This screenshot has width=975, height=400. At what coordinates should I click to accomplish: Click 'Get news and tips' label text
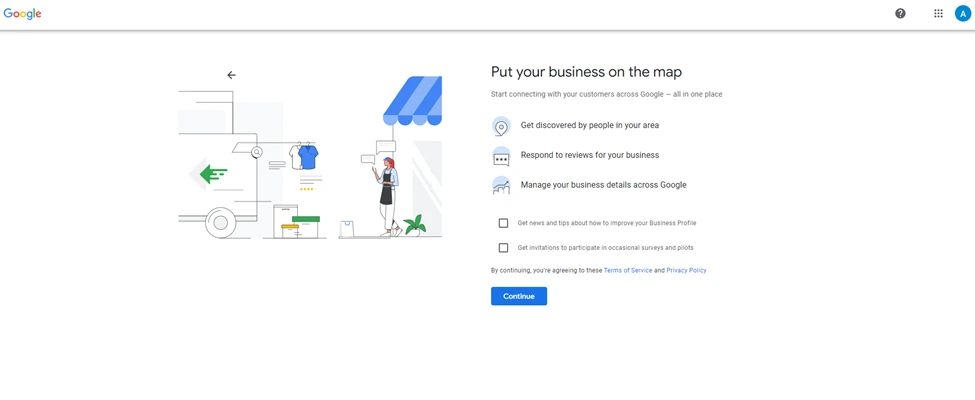pos(606,223)
